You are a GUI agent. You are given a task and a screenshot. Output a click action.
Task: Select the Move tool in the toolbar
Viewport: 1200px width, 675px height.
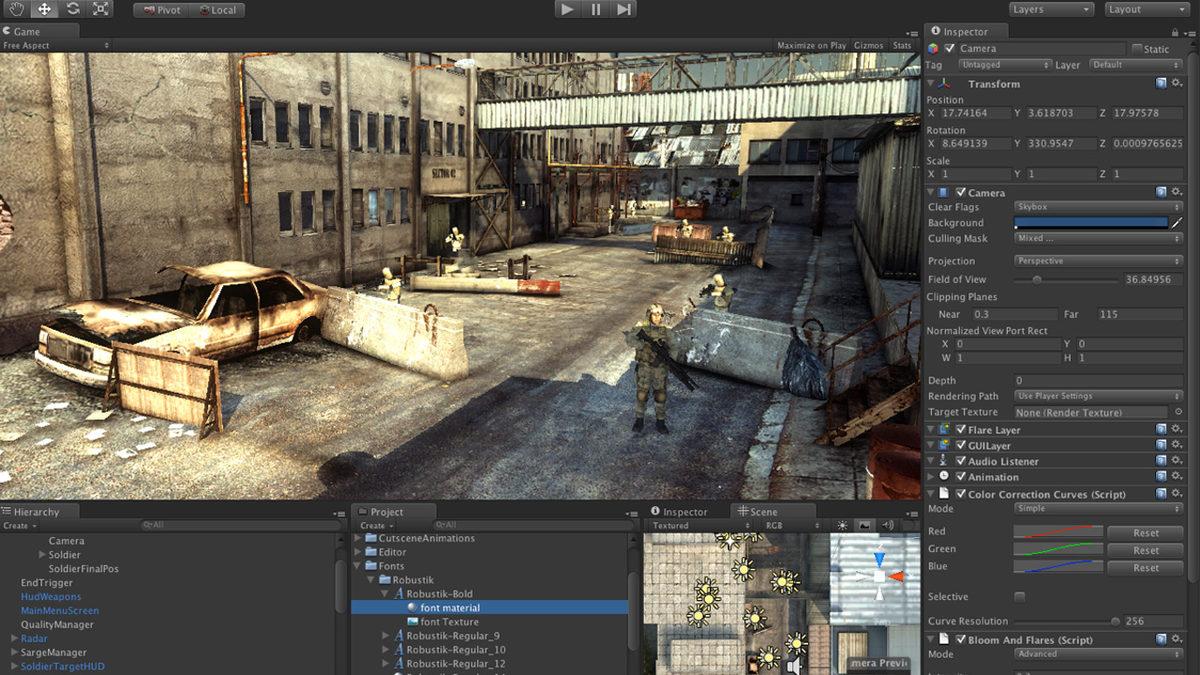pos(44,9)
